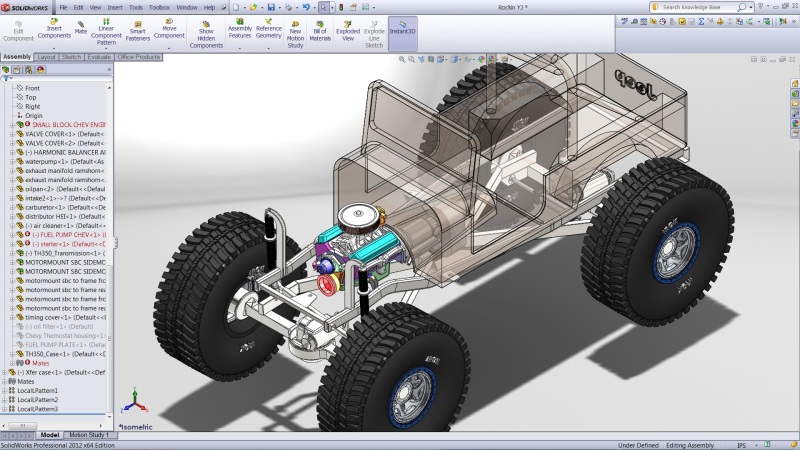Click the IPS units status entry
Viewport: 800px width, 450px height.
click(741, 445)
